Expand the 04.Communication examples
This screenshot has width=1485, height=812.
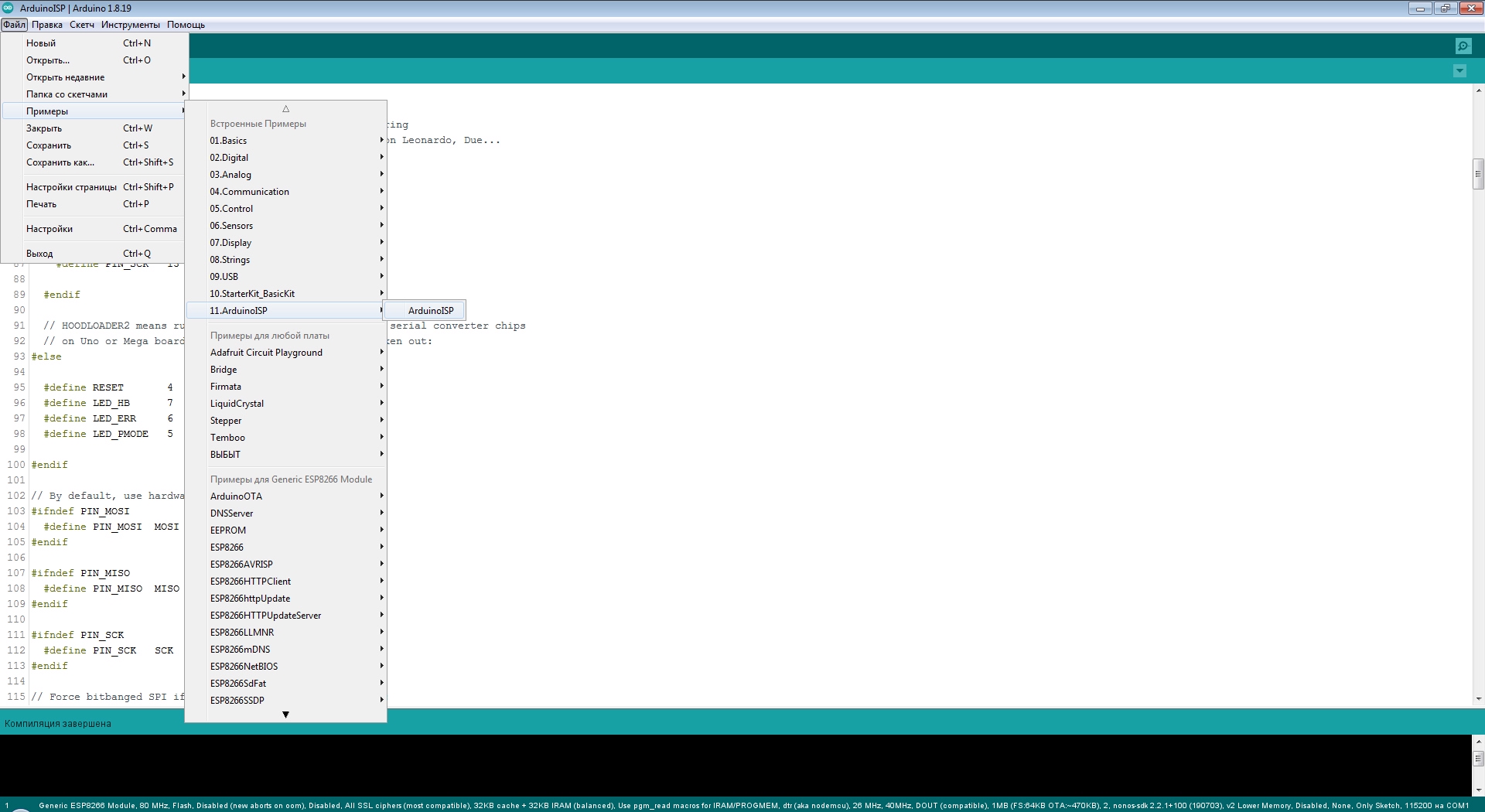coord(286,192)
